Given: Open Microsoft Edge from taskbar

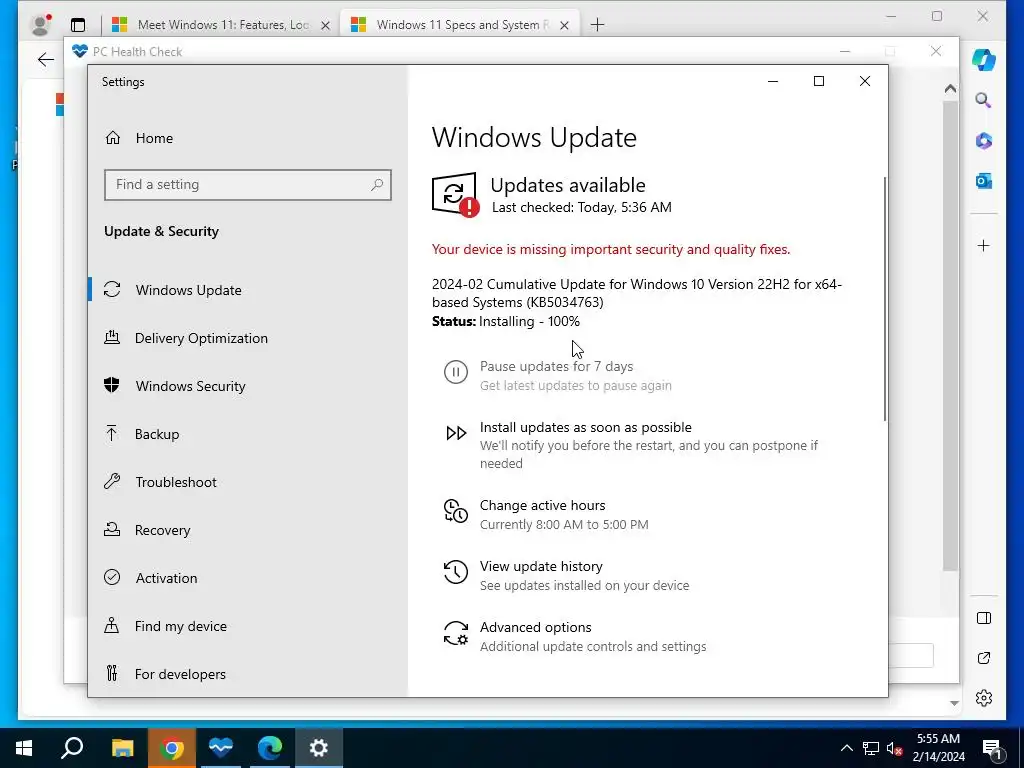Looking at the screenshot, I should pos(269,748).
